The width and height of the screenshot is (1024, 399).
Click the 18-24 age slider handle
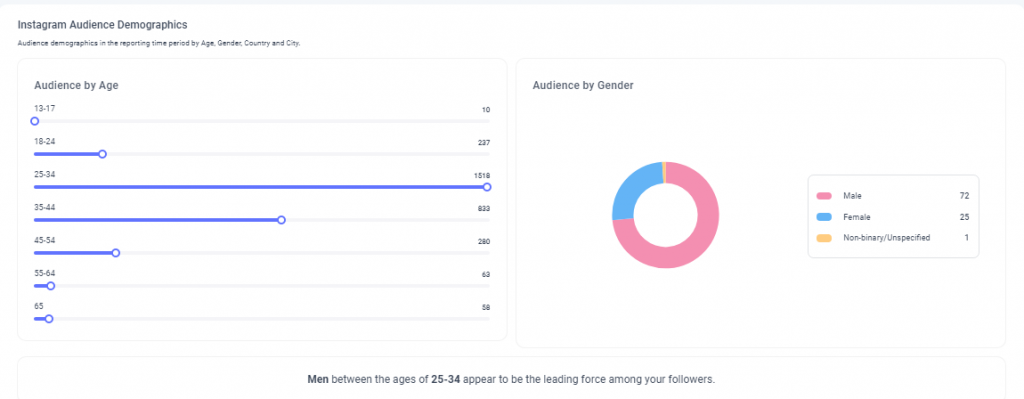(103, 154)
